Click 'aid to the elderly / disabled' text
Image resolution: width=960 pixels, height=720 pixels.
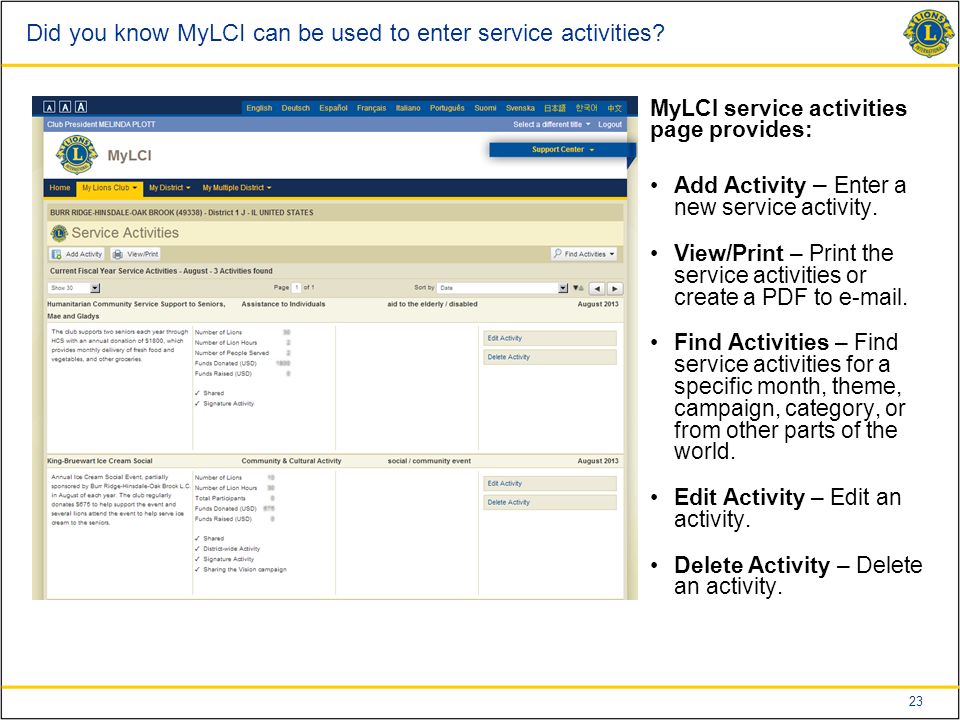coord(432,304)
